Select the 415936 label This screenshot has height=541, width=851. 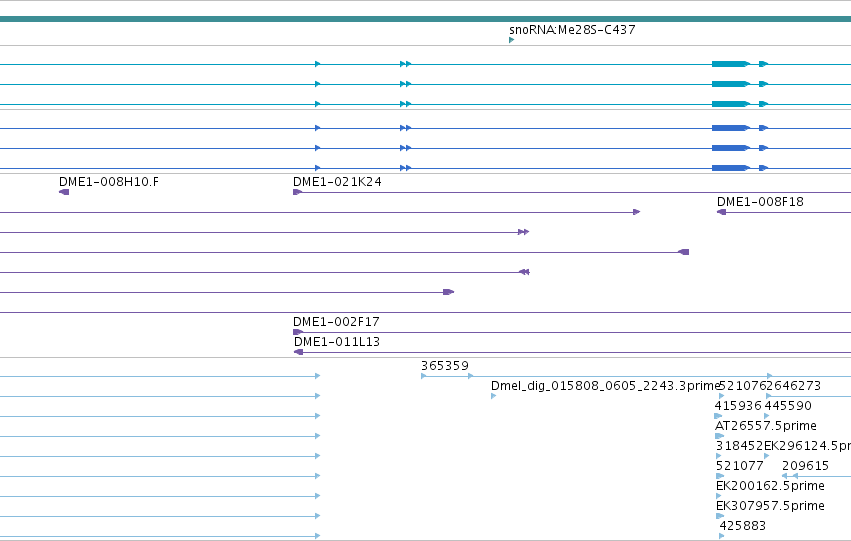(x=738, y=406)
